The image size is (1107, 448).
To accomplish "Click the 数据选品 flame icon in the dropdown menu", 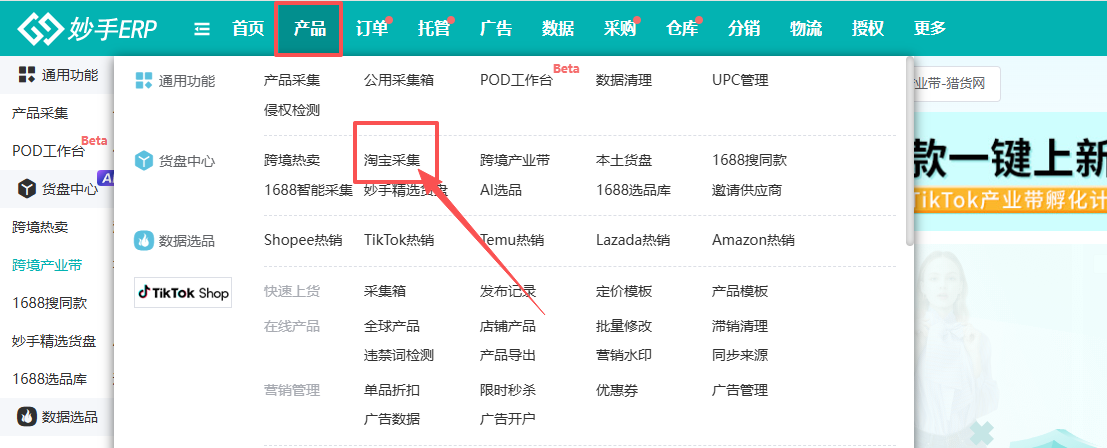I will (143, 241).
